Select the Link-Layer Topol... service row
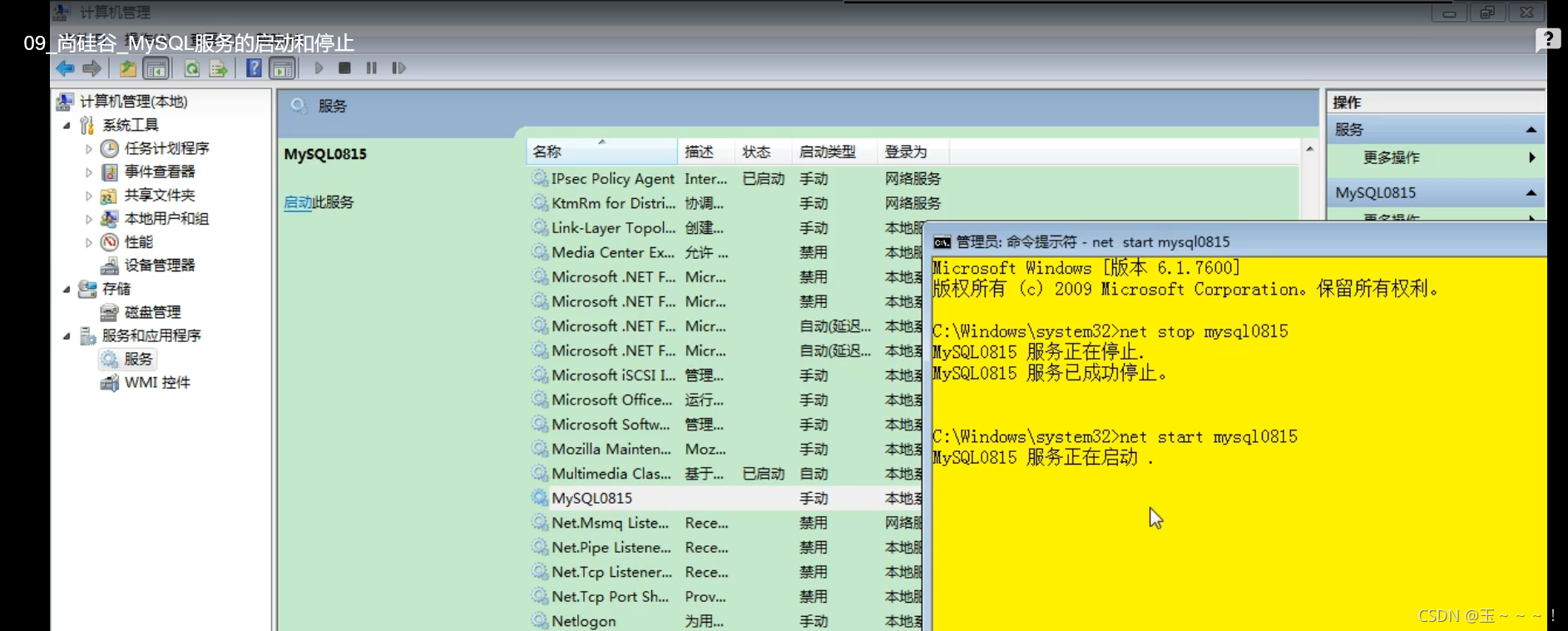Viewport: 1568px width, 631px height. 725,227
